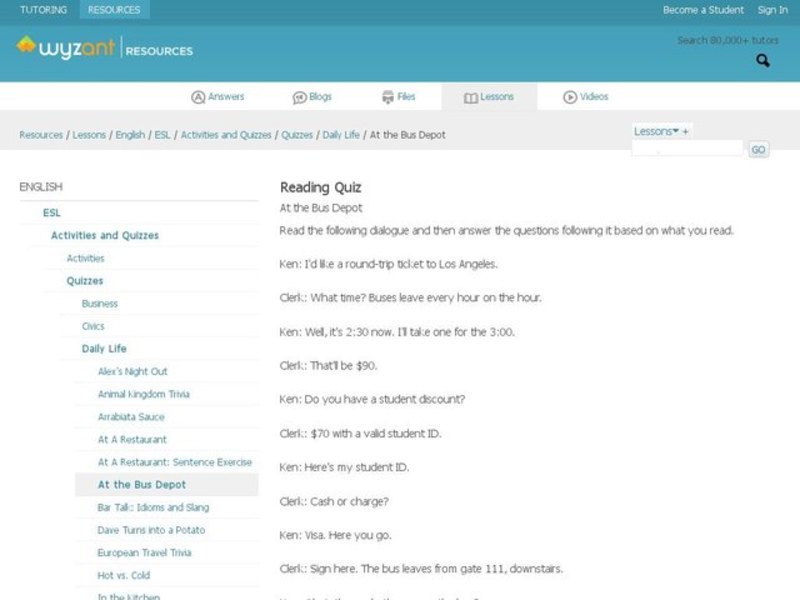Select the Answers icon in navigation
This screenshot has width=800, height=600.
point(199,97)
